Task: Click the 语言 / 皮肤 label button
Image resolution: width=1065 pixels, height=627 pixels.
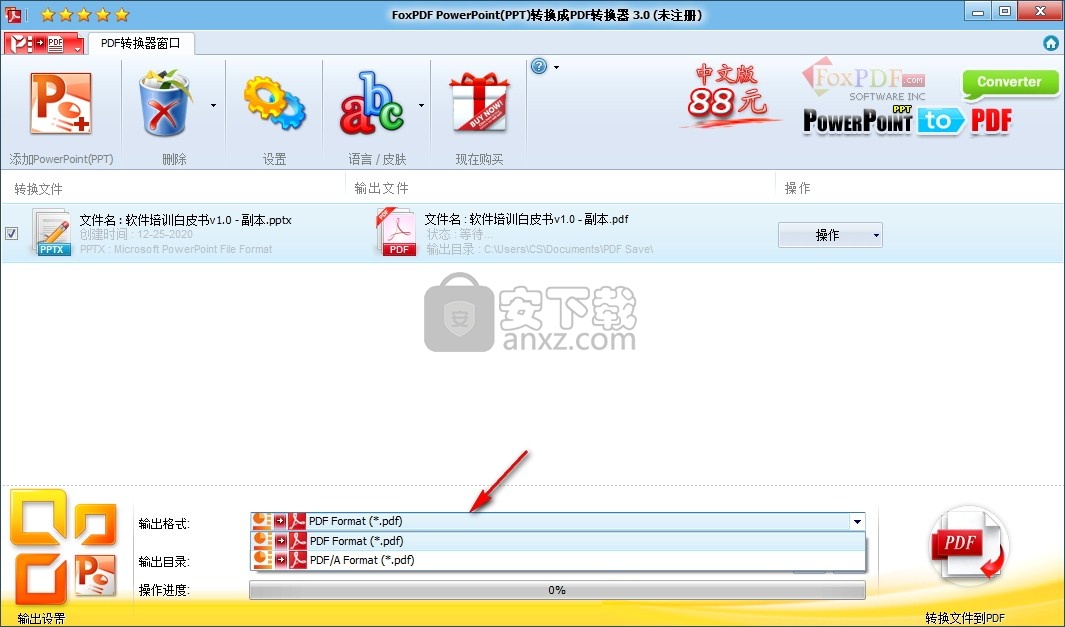Action: point(377,159)
